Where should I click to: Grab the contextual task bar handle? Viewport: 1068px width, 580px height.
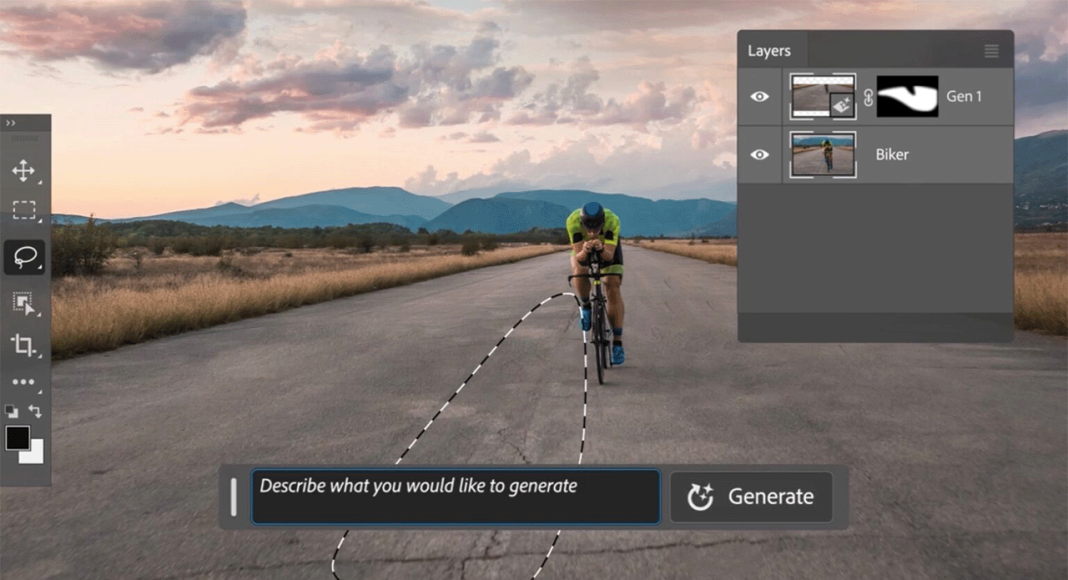click(x=234, y=496)
